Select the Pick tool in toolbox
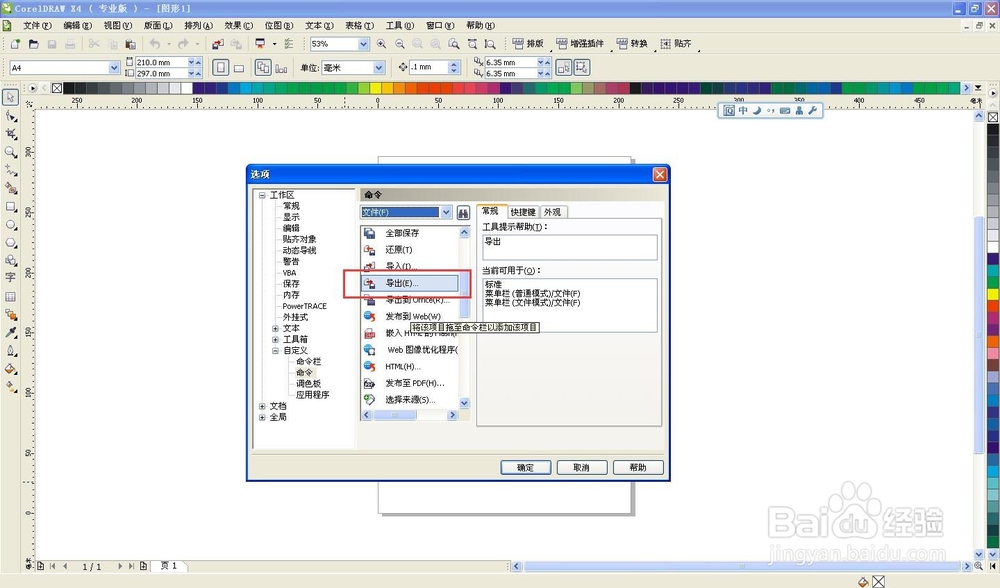 (x=11, y=98)
